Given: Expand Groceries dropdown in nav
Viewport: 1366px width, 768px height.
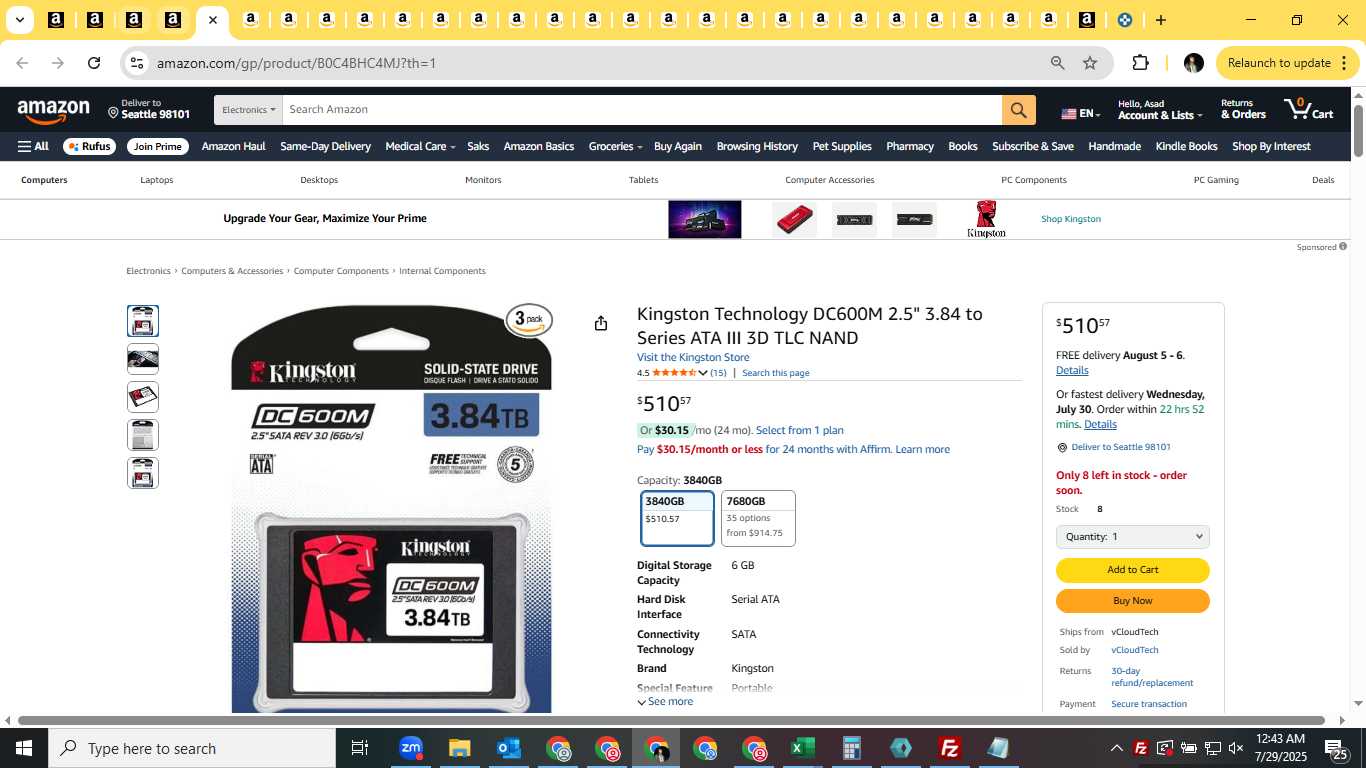Looking at the screenshot, I should (x=615, y=146).
